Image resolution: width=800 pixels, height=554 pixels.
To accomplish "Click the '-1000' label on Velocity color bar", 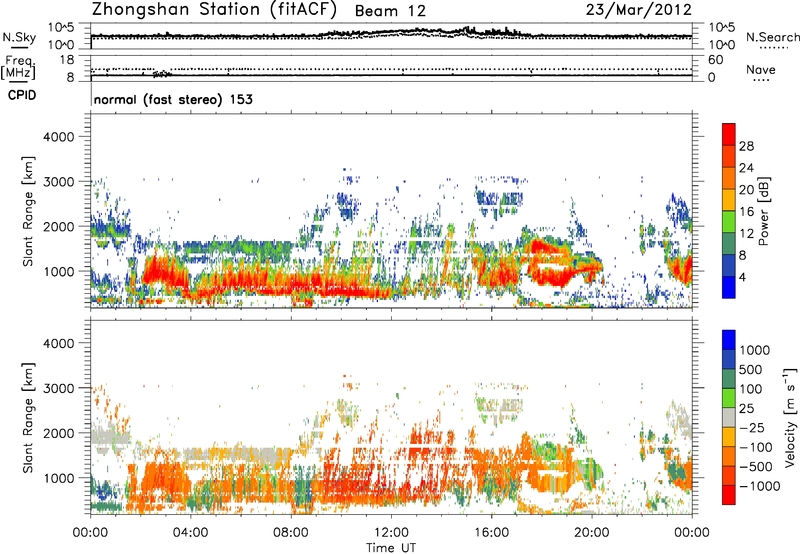I will [759, 486].
